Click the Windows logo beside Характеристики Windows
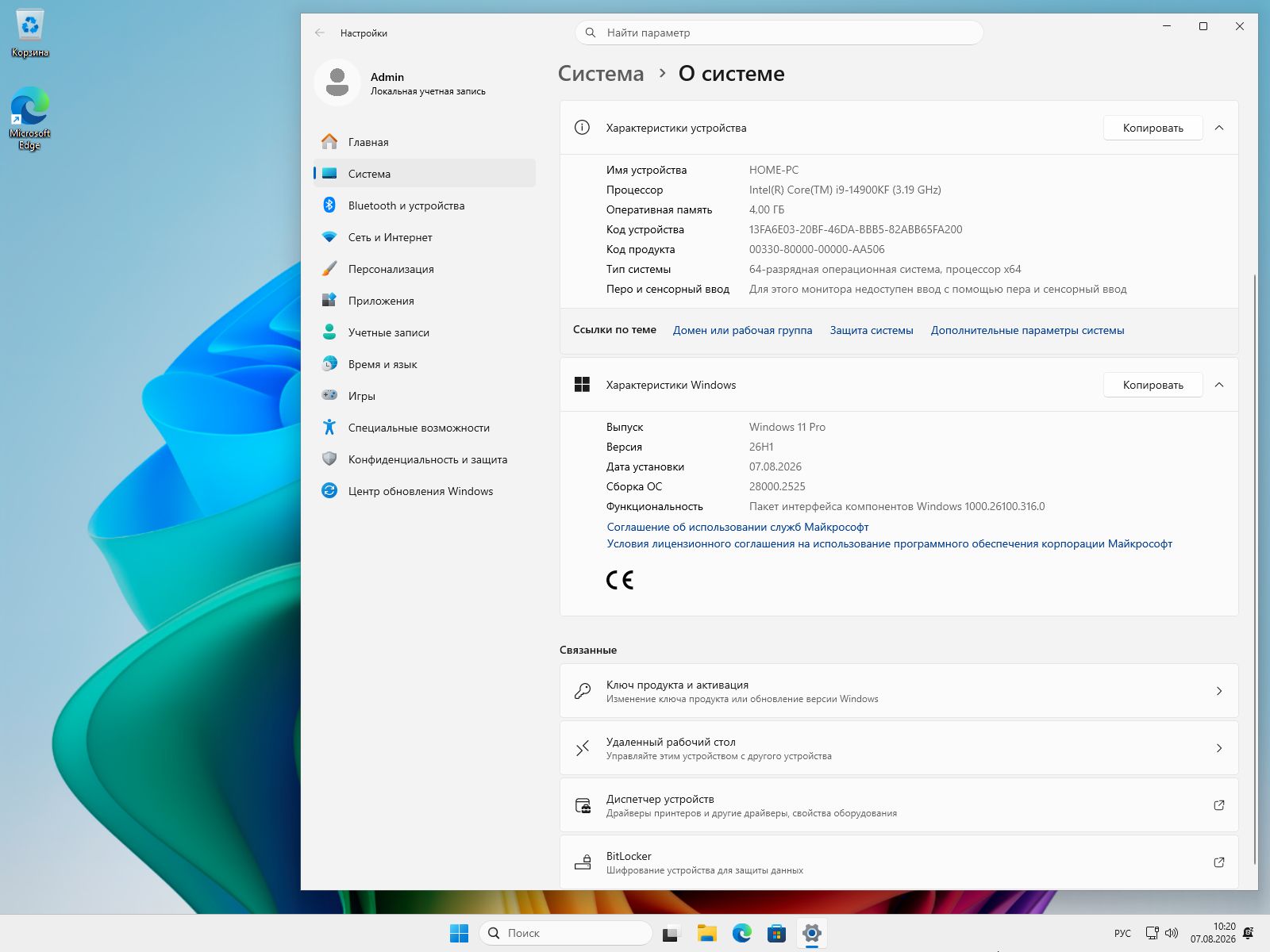The width and height of the screenshot is (1270, 952). pyautogui.click(x=582, y=385)
